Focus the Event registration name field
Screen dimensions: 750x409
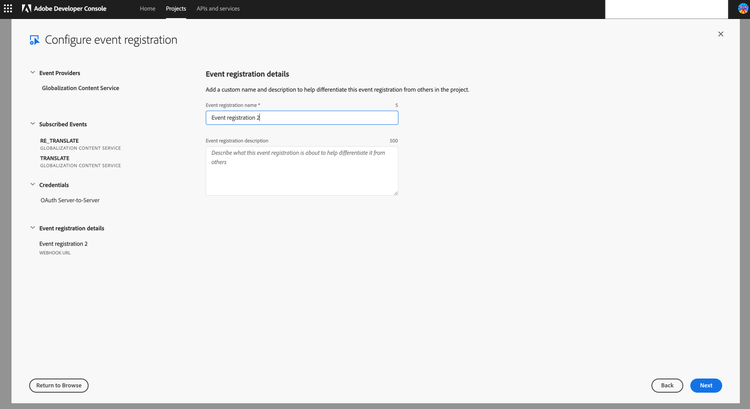tap(301, 117)
